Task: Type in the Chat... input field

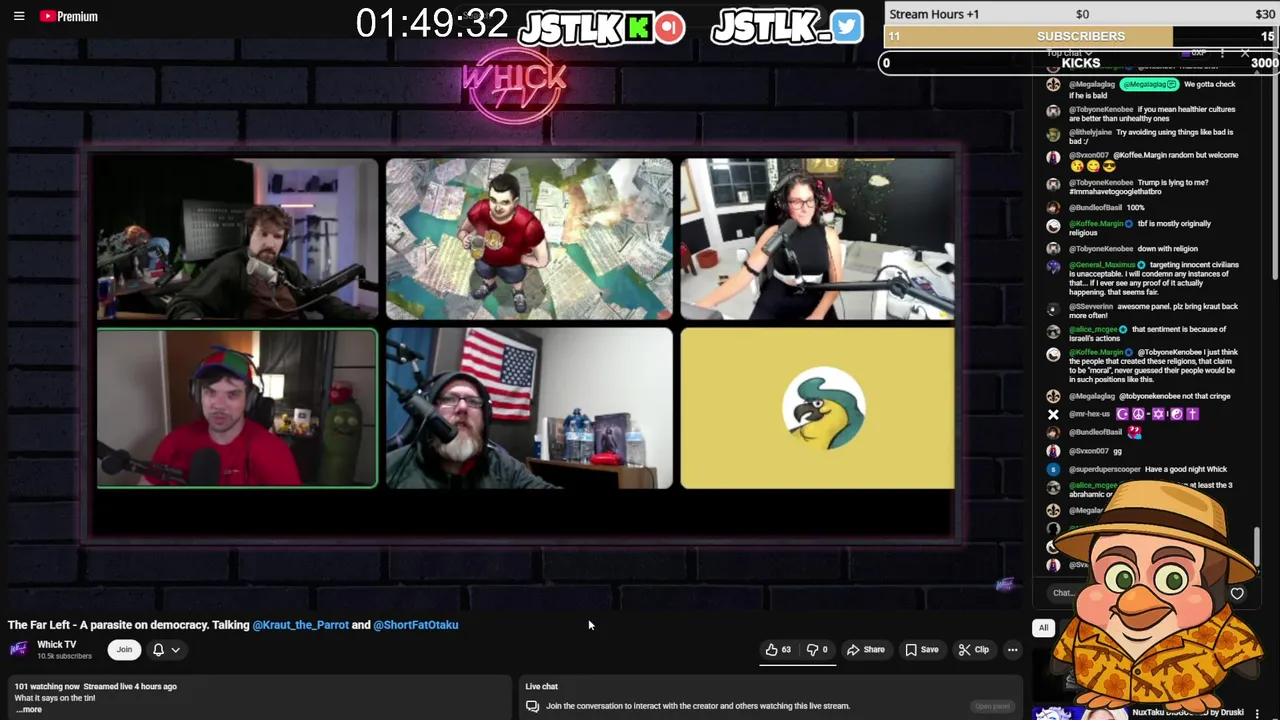Action: click(x=1063, y=593)
